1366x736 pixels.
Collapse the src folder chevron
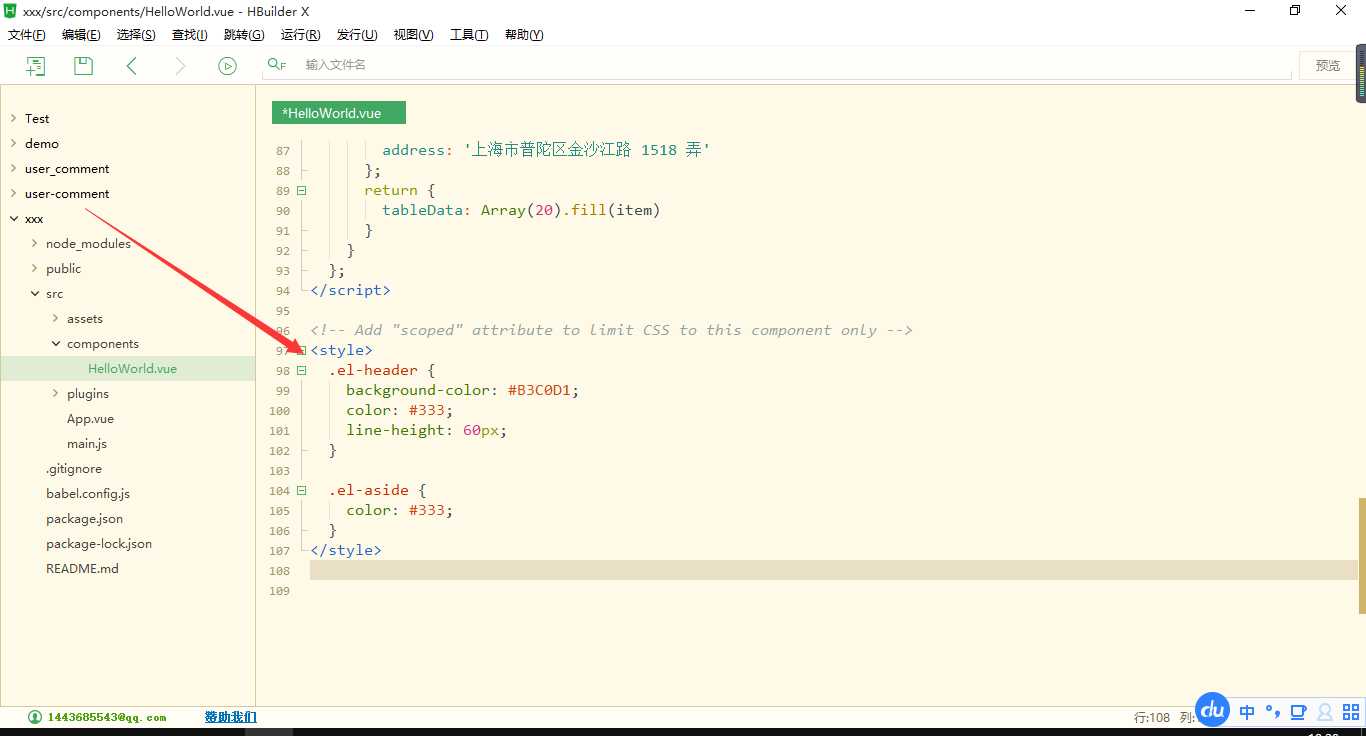34,293
